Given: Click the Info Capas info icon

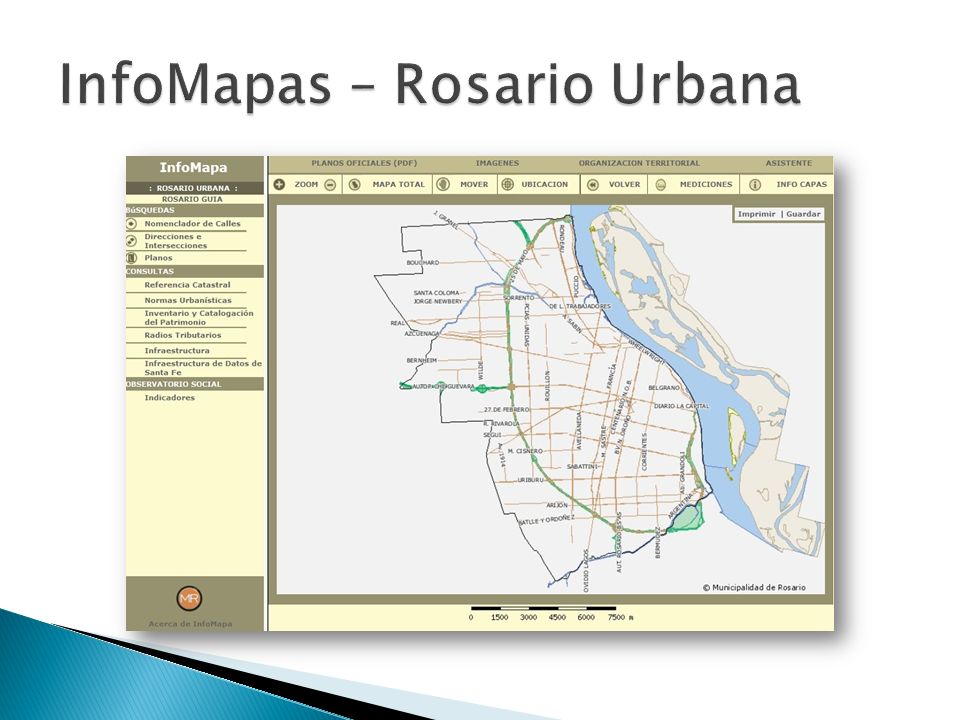Looking at the screenshot, I should pyautogui.click(x=755, y=184).
